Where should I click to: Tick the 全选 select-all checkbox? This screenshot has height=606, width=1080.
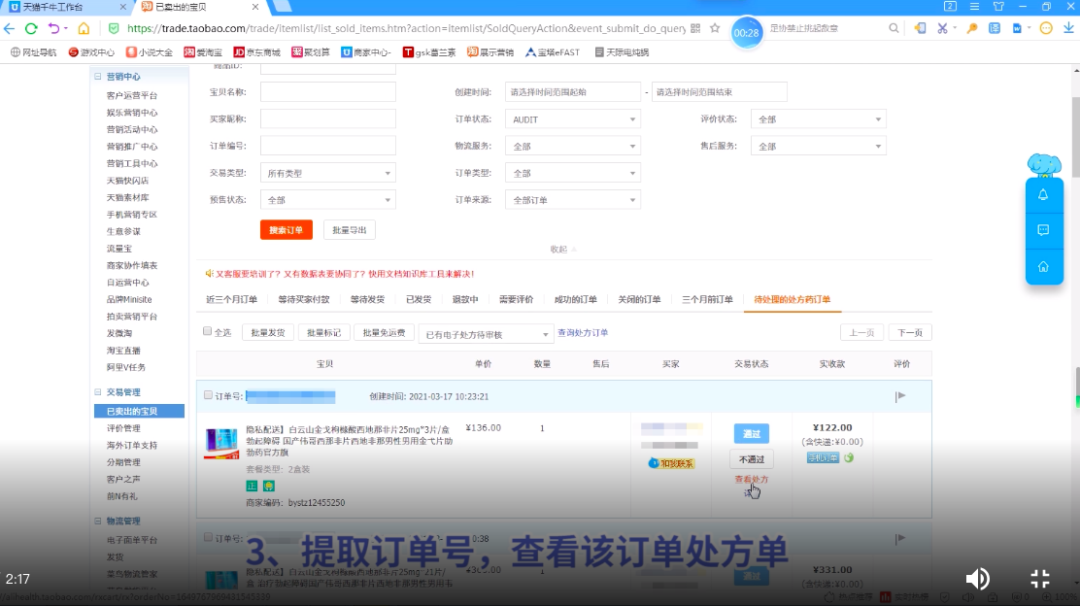(207, 331)
